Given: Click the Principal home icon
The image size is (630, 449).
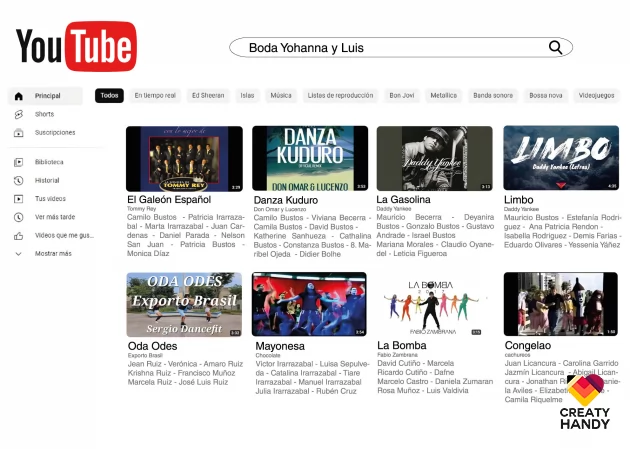Looking at the screenshot, I should [x=18, y=96].
